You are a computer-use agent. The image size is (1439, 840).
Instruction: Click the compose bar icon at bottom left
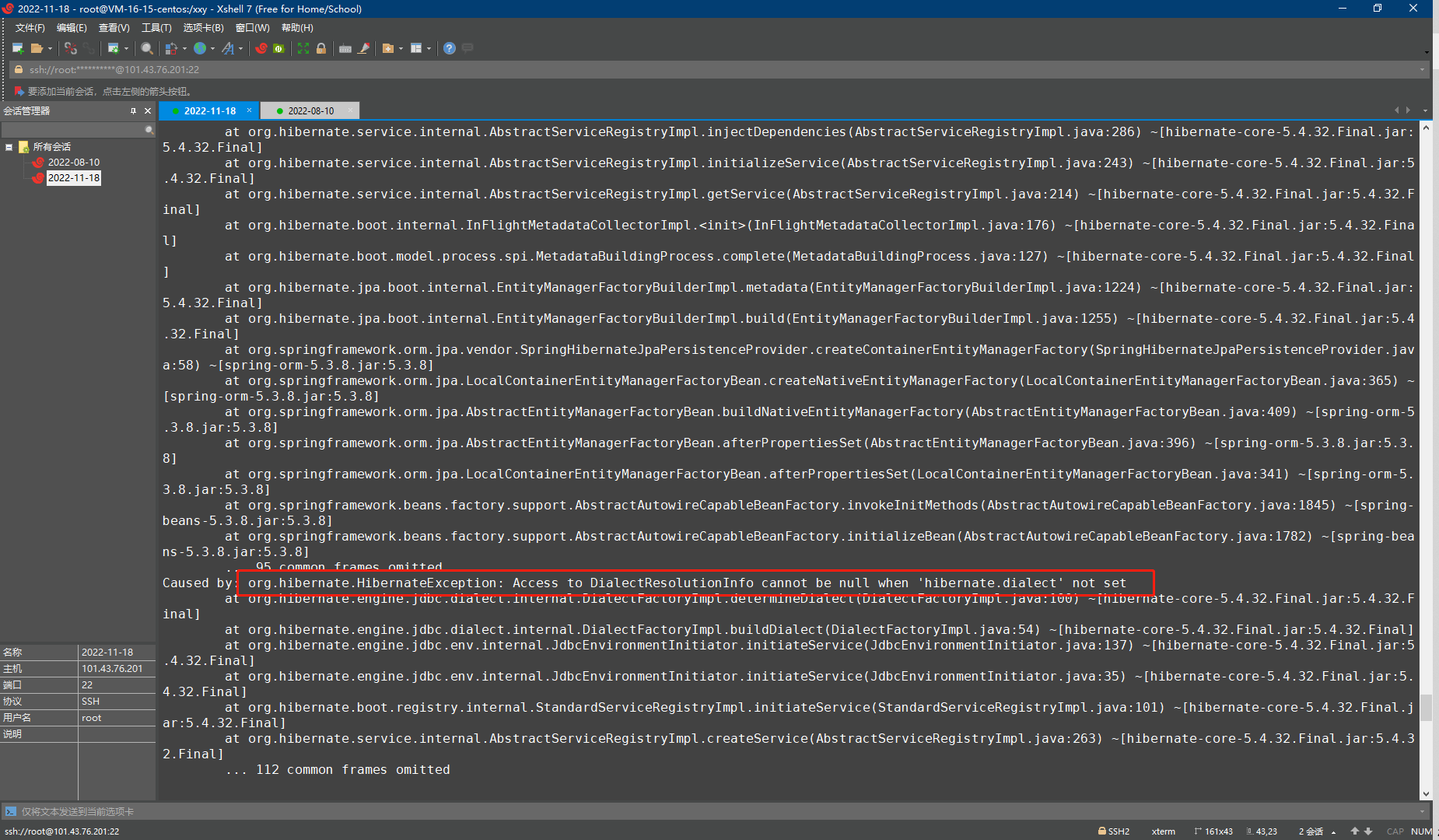10,811
